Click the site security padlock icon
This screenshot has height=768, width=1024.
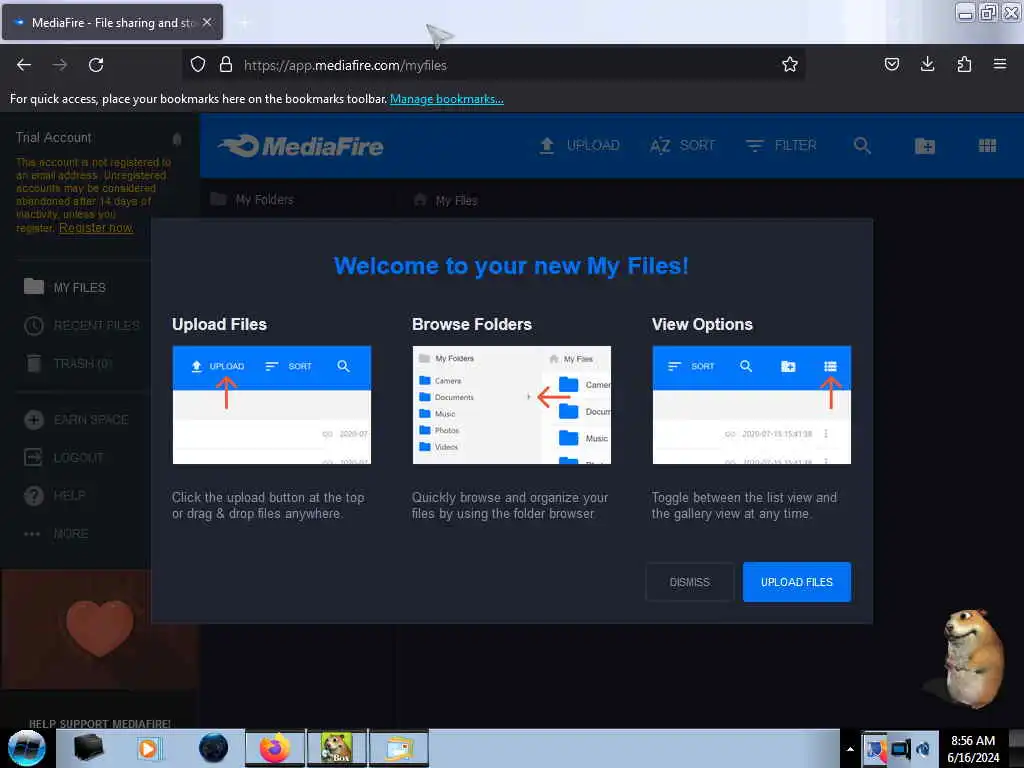click(225, 64)
